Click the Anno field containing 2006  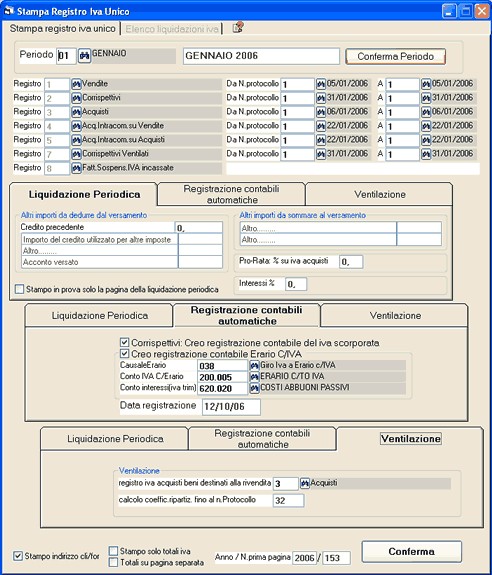click(x=304, y=558)
